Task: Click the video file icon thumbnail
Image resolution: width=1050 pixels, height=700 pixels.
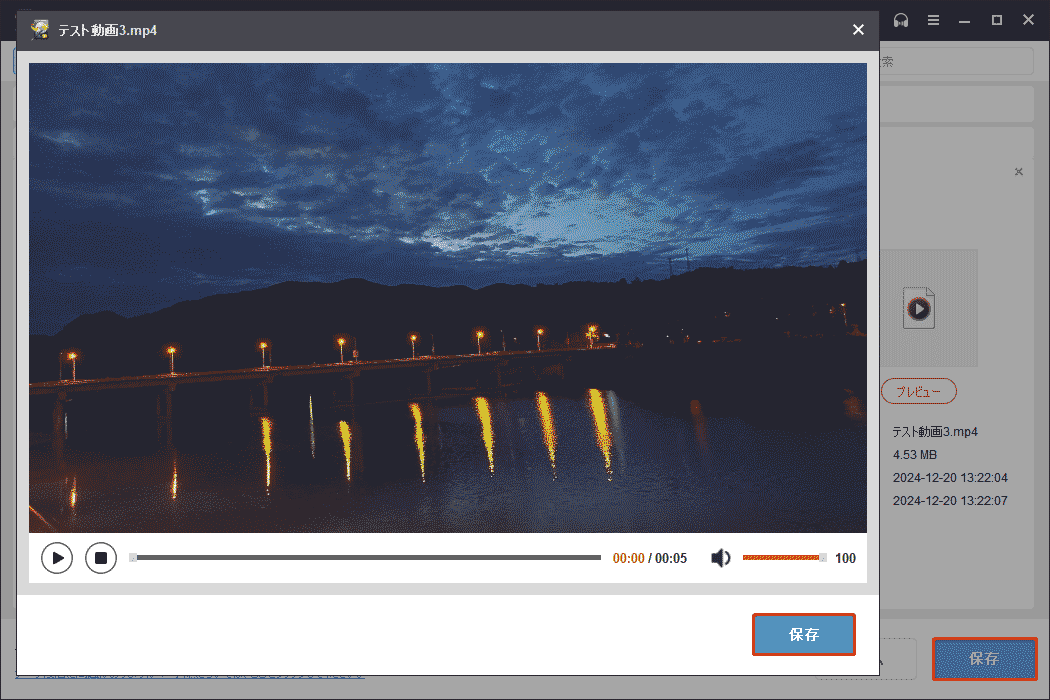Action: [919, 308]
